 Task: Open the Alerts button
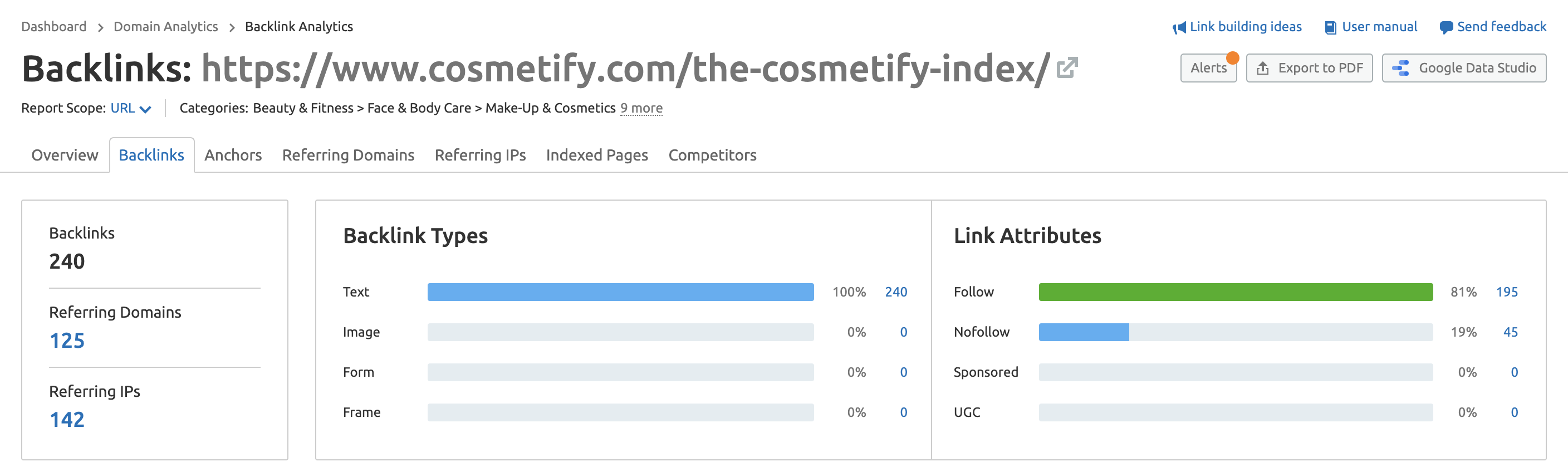pos(1208,68)
